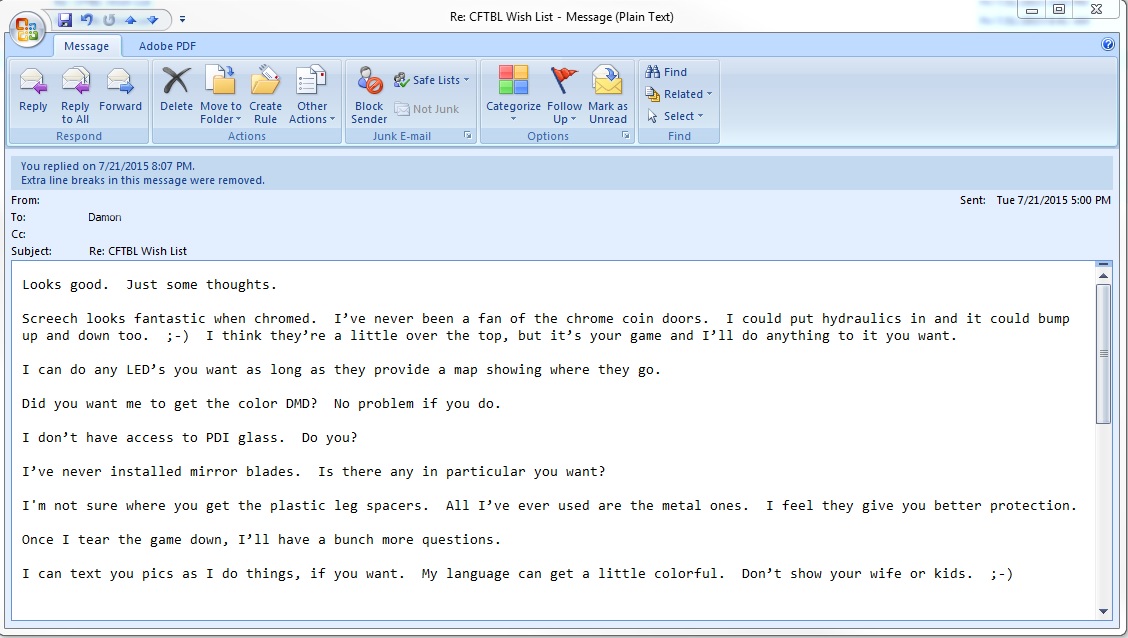Image resolution: width=1128 pixels, height=638 pixels.
Task: Click the Save icon in quick access toolbar
Action: click(x=65, y=19)
